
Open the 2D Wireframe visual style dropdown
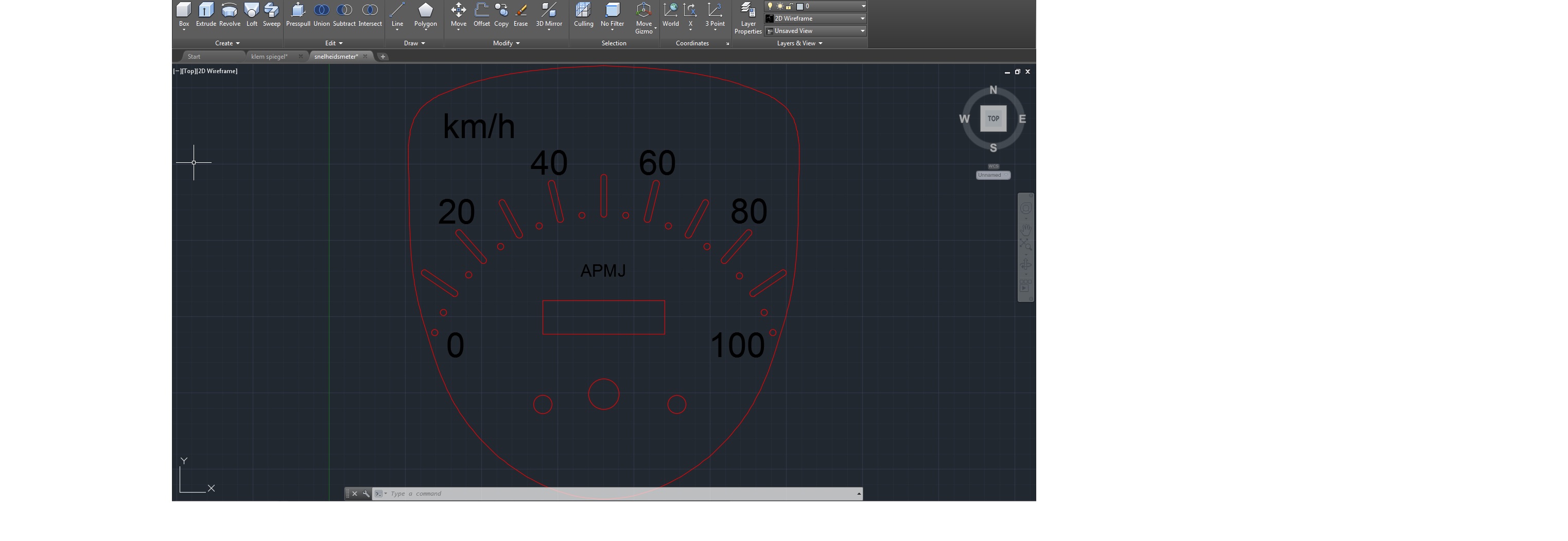point(815,18)
